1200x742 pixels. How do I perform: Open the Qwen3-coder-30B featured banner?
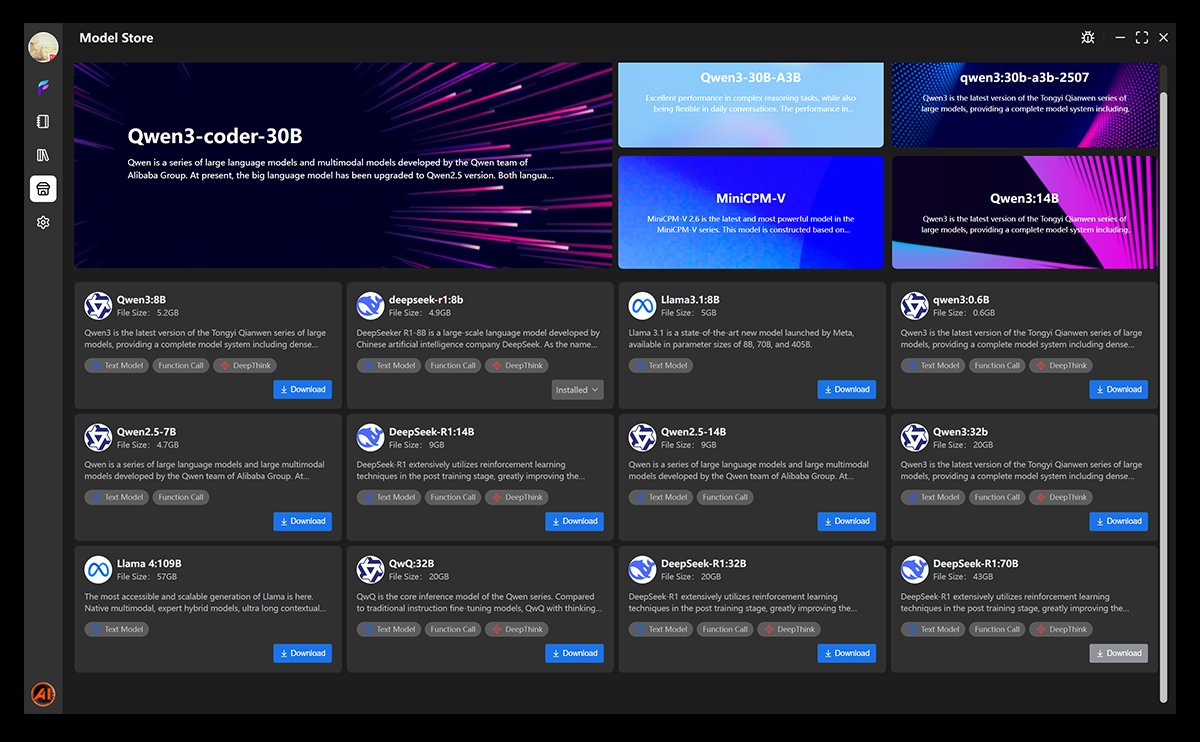343,166
